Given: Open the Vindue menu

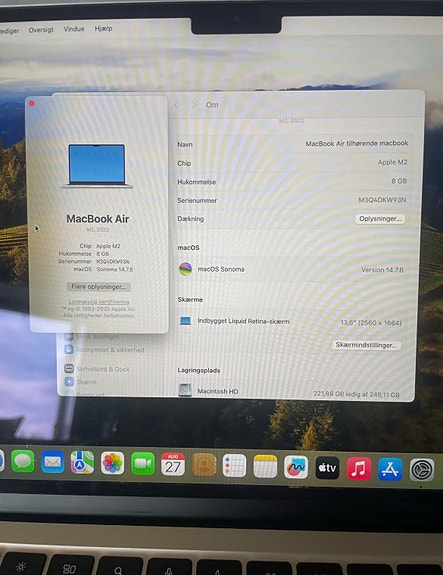Looking at the screenshot, I should tap(74, 29).
